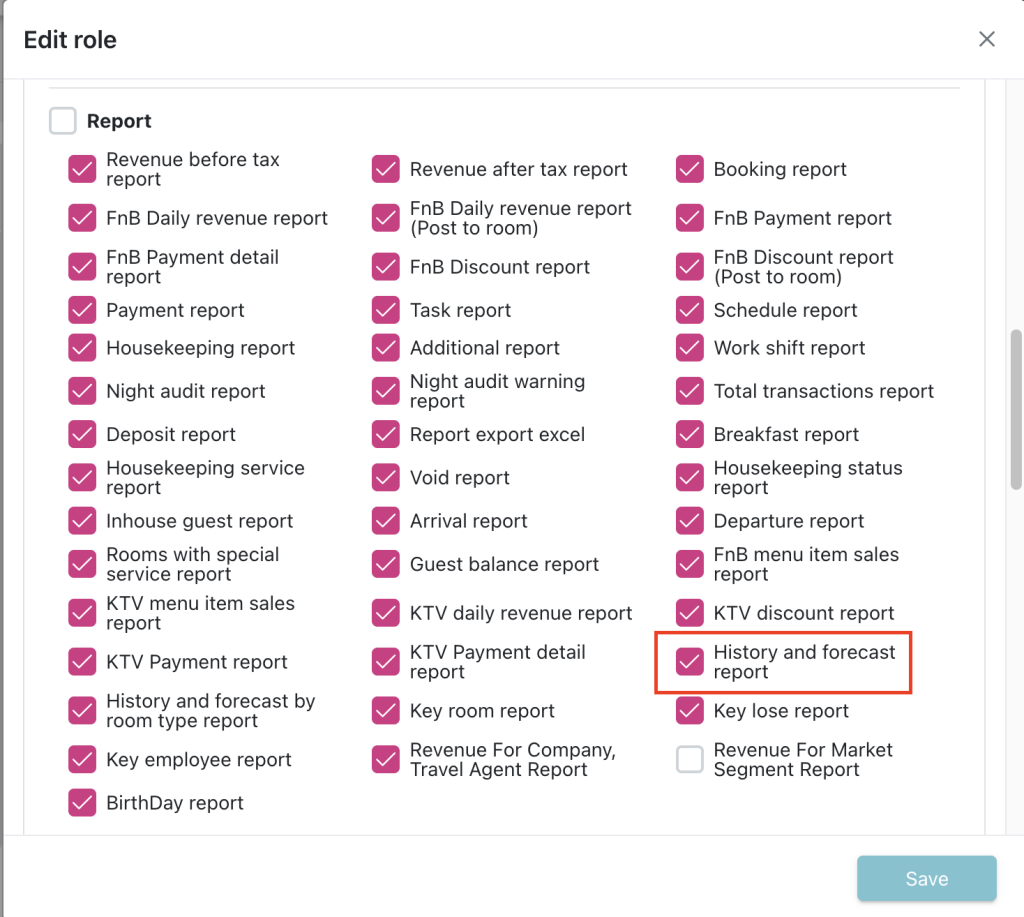This screenshot has height=917, width=1024.
Task: Enable Revenue For Market Segment Report
Action: pyautogui.click(x=690, y=760)
